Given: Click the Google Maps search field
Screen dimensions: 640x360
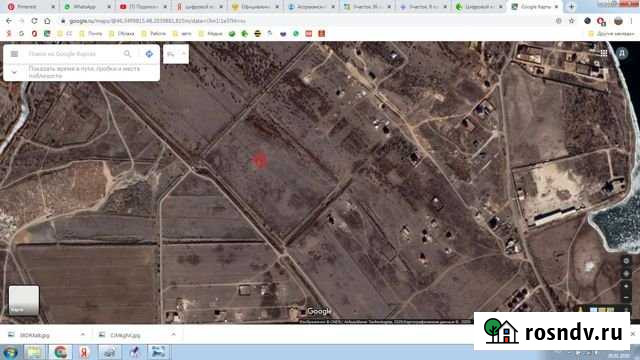Looking at the screenshot, I should (x=73, y=54).
